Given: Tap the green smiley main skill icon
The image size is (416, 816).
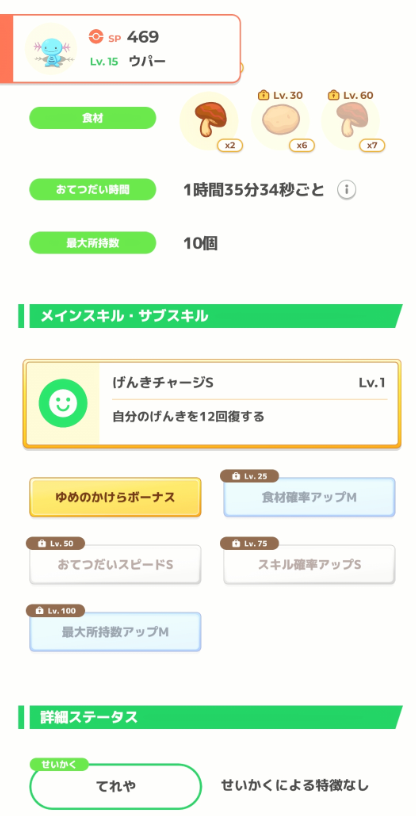Looking at the screenshot, I should (62, 403).
